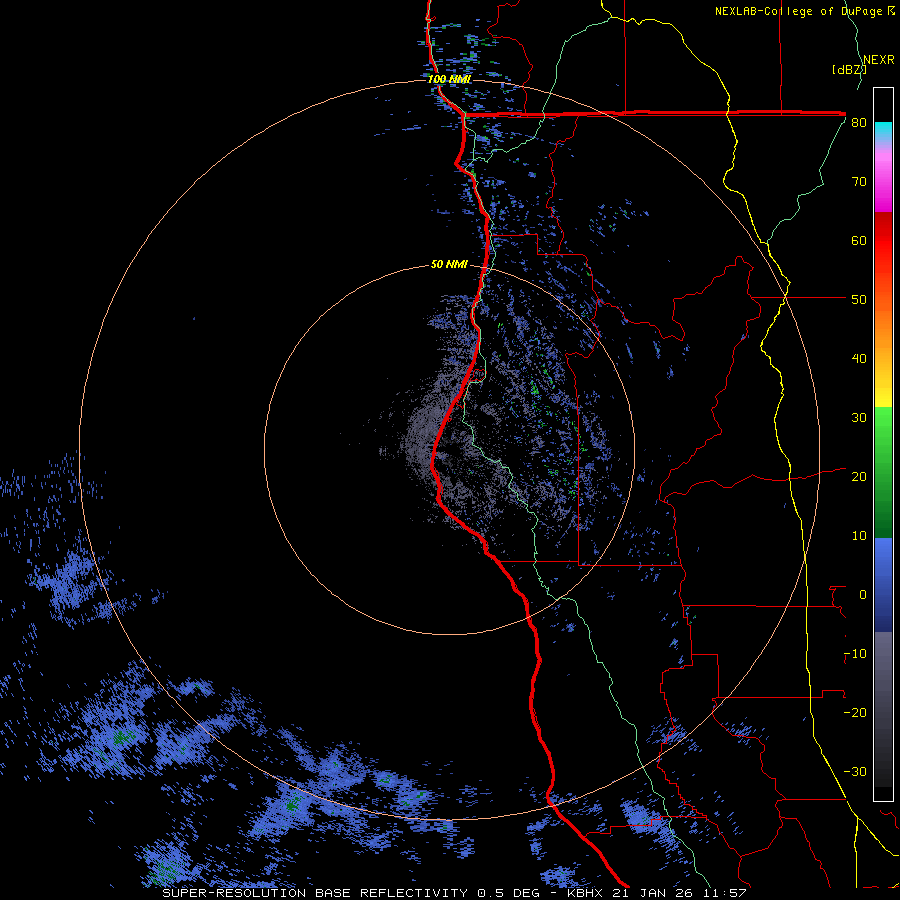This screenshot has width=900, height=900.
Task: Click the green band of the color bar
Action: click(x=883, y=473)
